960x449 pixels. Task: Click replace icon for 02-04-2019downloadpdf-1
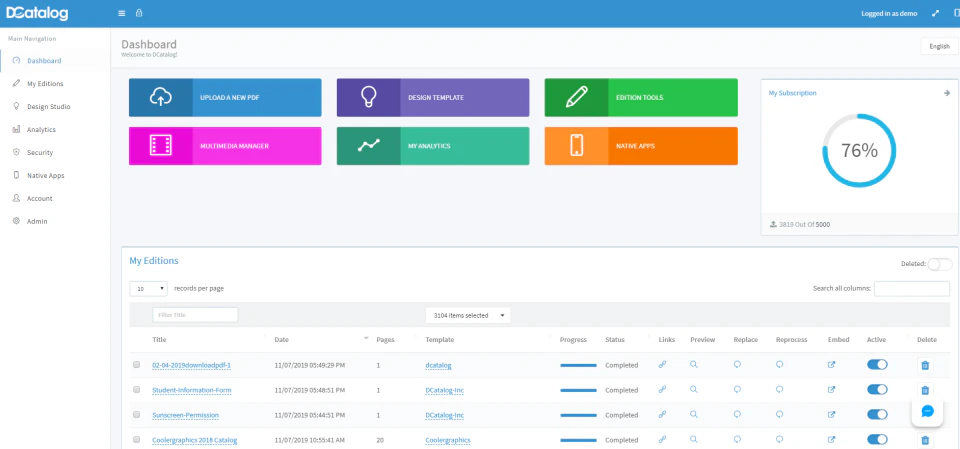pos(738,364)
